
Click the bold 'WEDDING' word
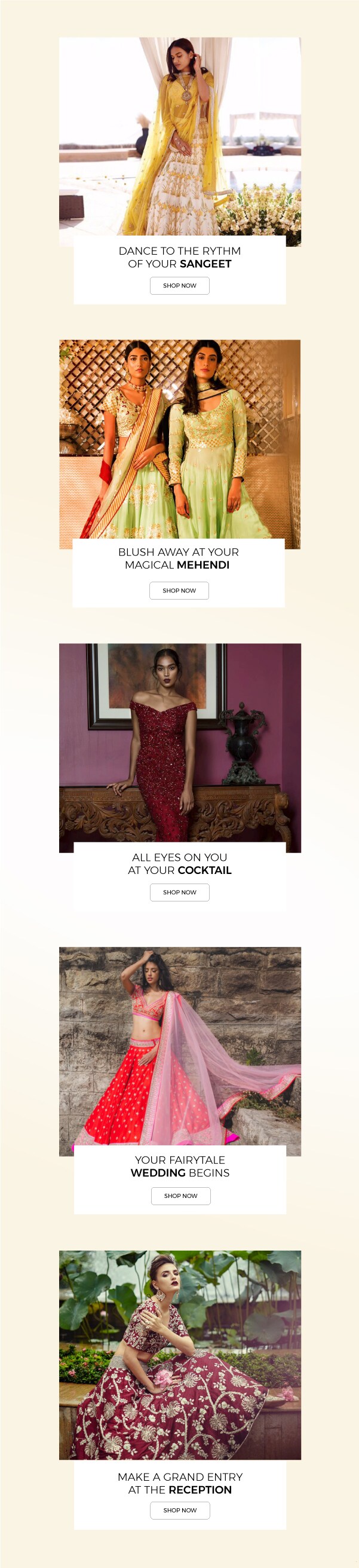tap(158, 1173)
